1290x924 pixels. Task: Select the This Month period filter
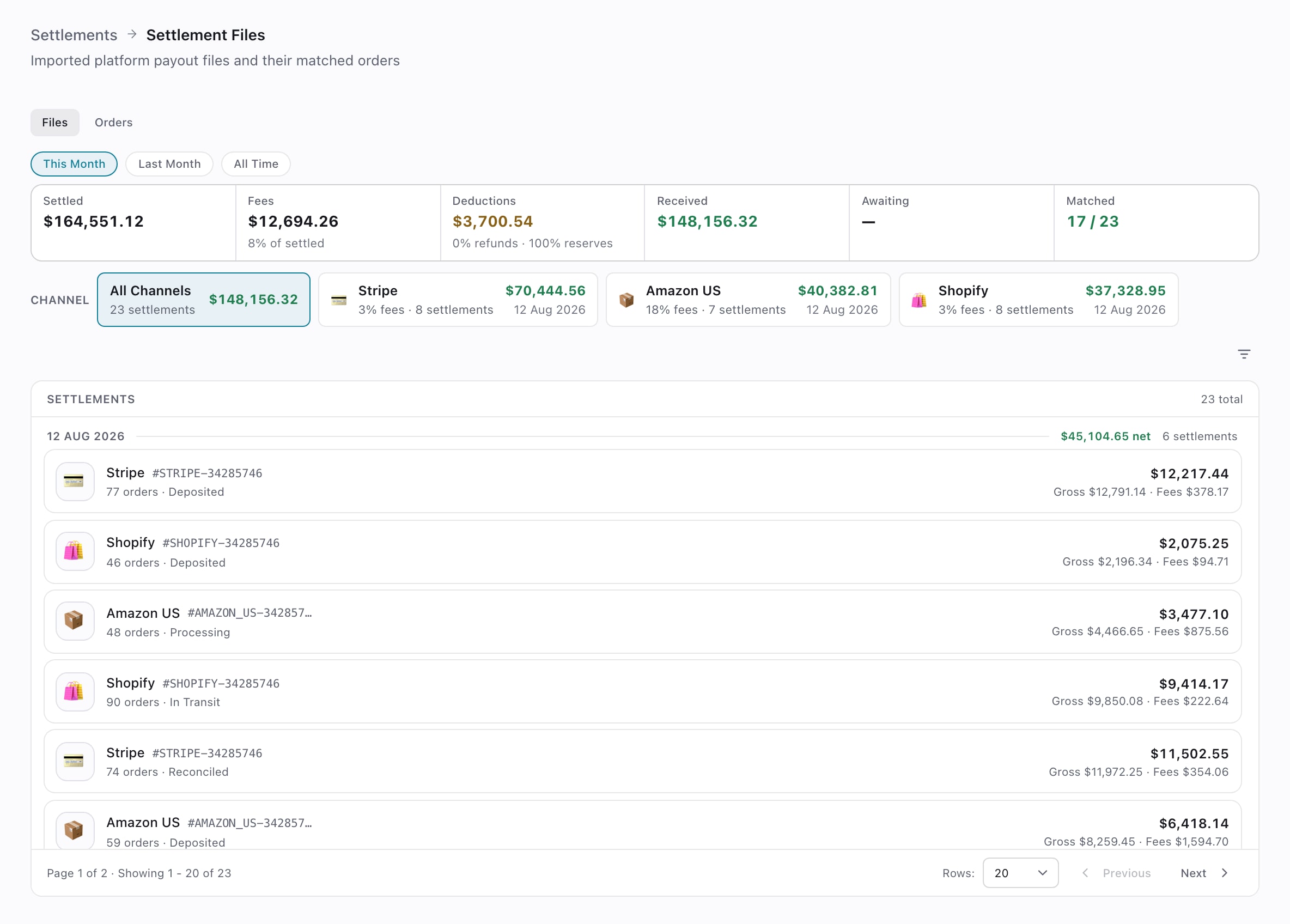[x=74, y=164]
